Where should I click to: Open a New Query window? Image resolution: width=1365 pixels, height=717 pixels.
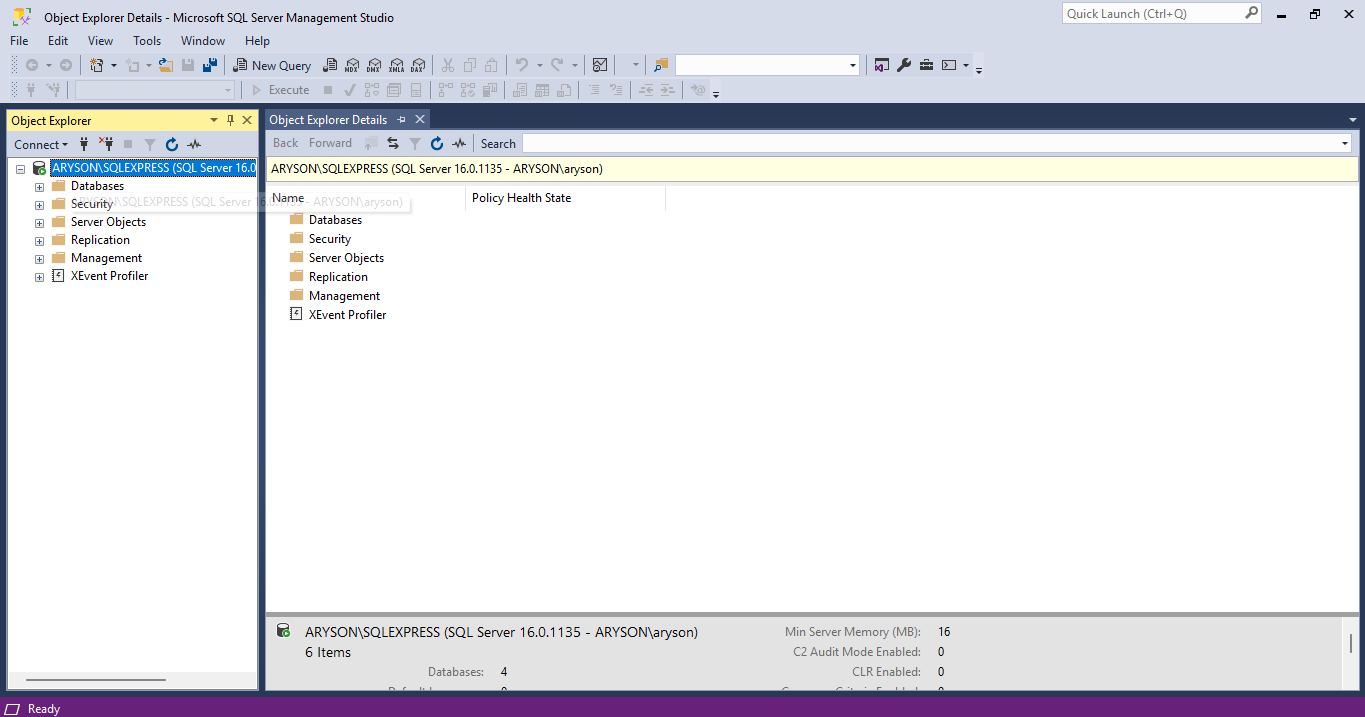(x=272, y=64)
